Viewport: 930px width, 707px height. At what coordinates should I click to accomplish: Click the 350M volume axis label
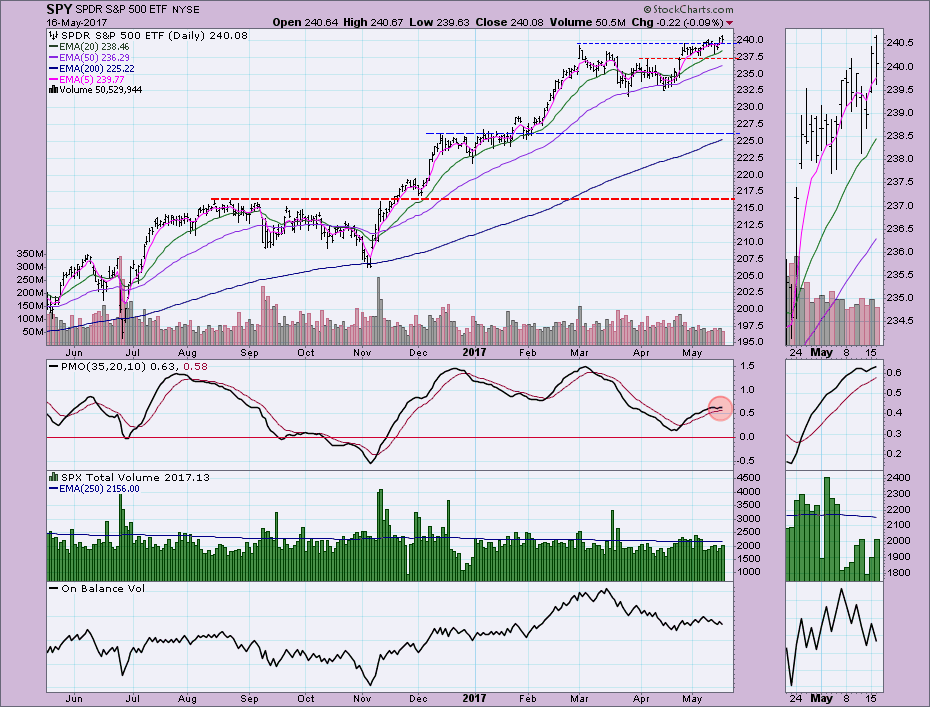pos(30,254)
